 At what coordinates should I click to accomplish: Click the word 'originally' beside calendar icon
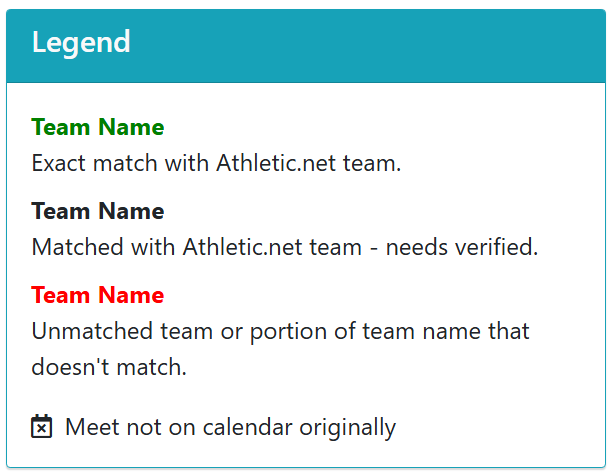point(348,428)
